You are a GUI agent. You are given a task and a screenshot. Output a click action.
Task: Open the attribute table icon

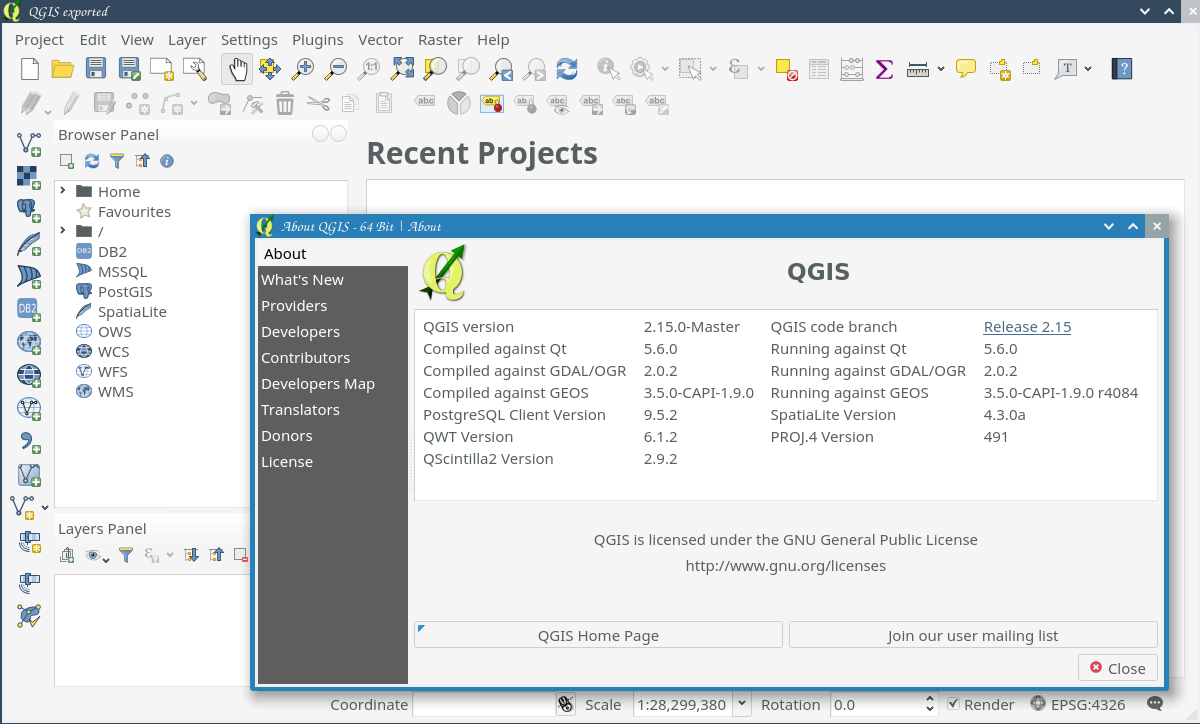tap(819, 69)
